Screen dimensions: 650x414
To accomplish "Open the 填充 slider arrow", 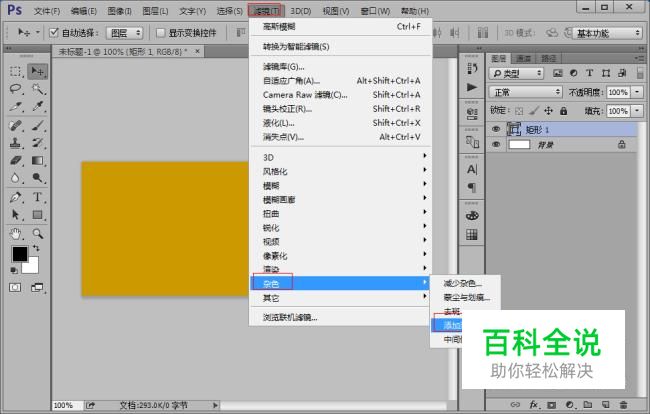I will pyautogui.click(x=637, y=111).
